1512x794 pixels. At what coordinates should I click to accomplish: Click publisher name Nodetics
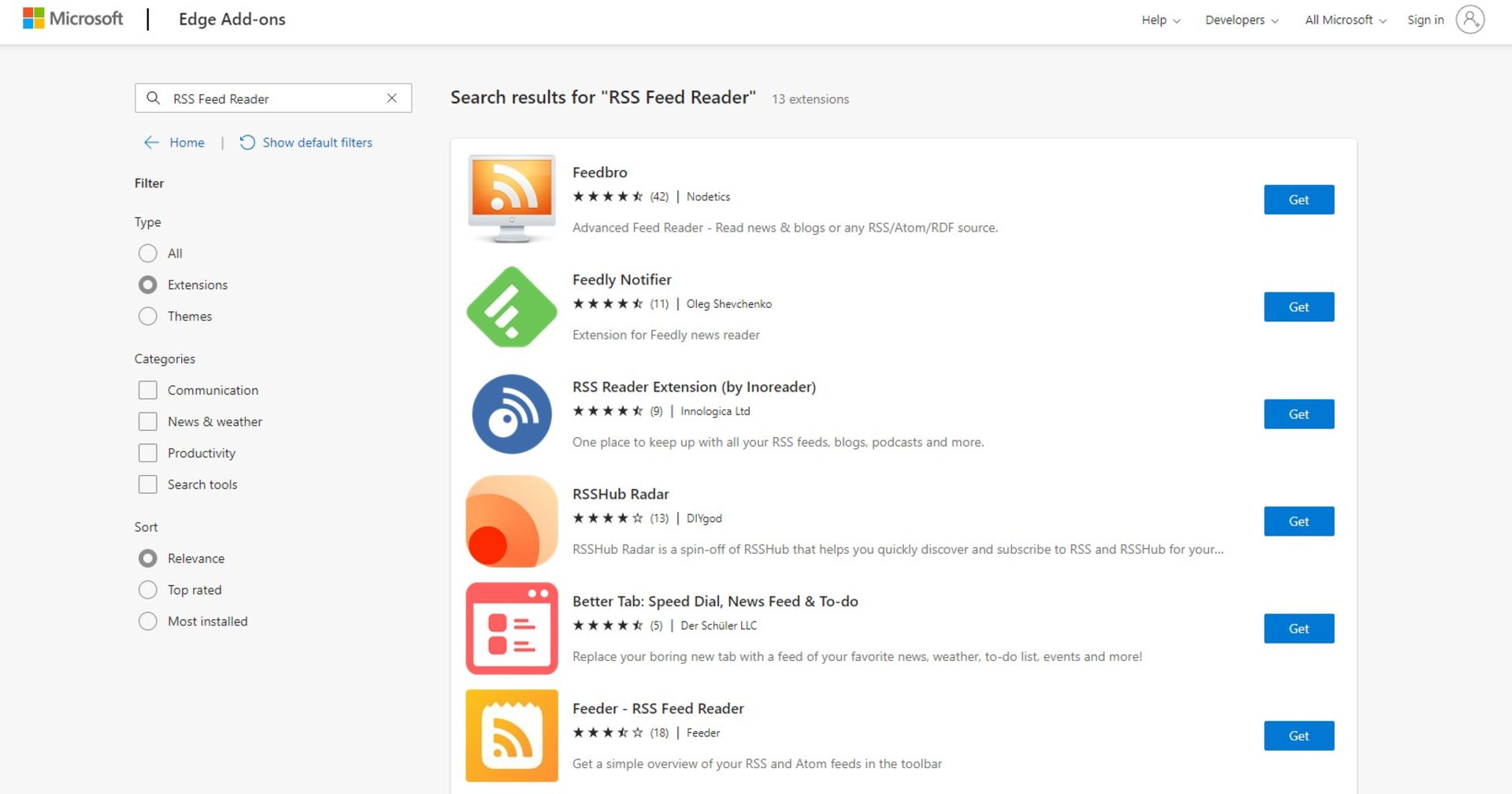(x=708, y=196)
